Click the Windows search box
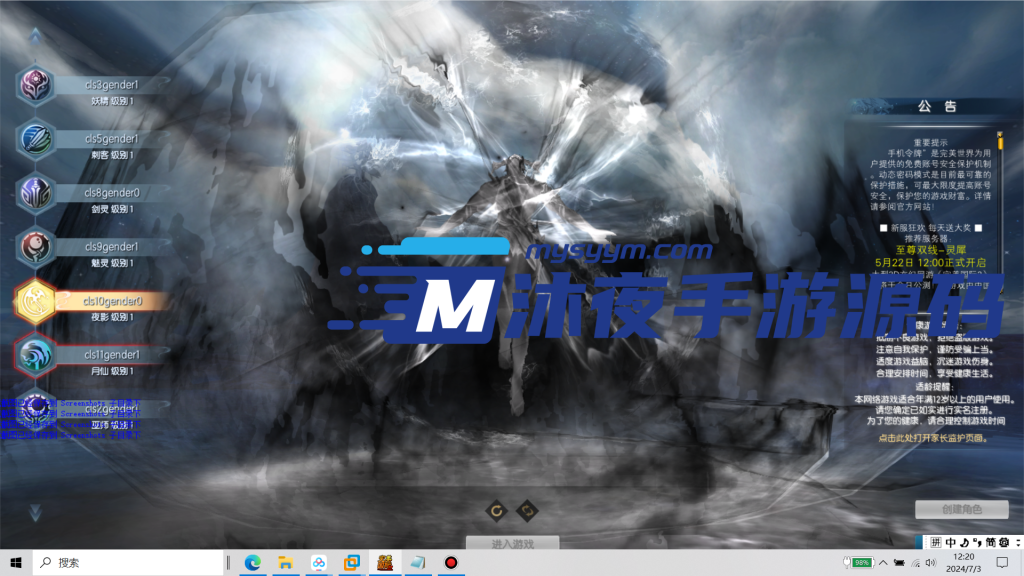 click(130, 563)
